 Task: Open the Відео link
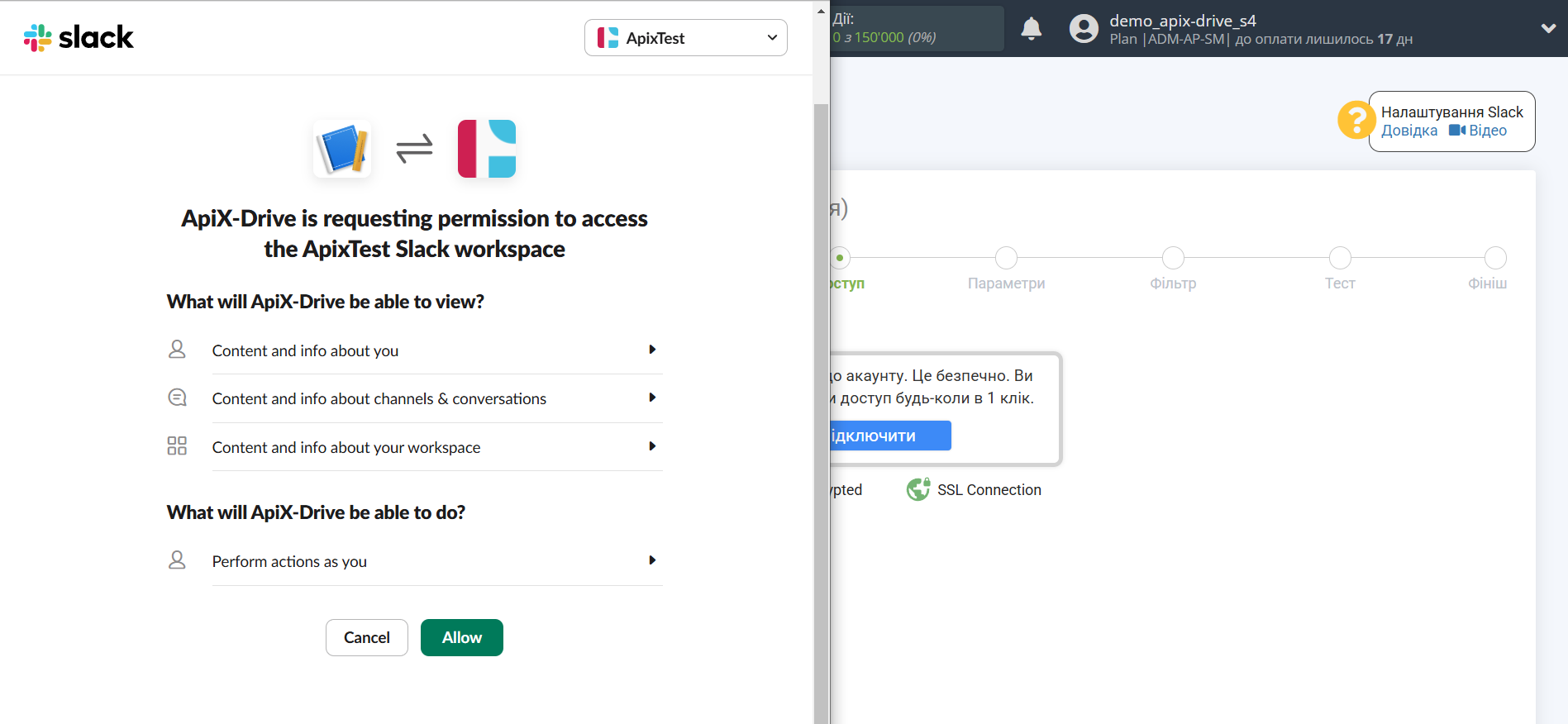coord(1488,131)
